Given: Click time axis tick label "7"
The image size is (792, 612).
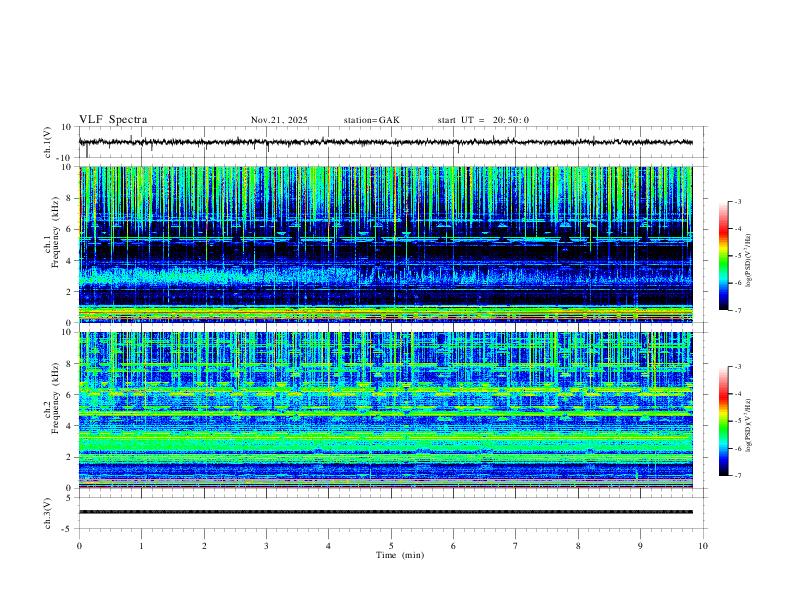Looking at the screenshot, I should [516, 546].
